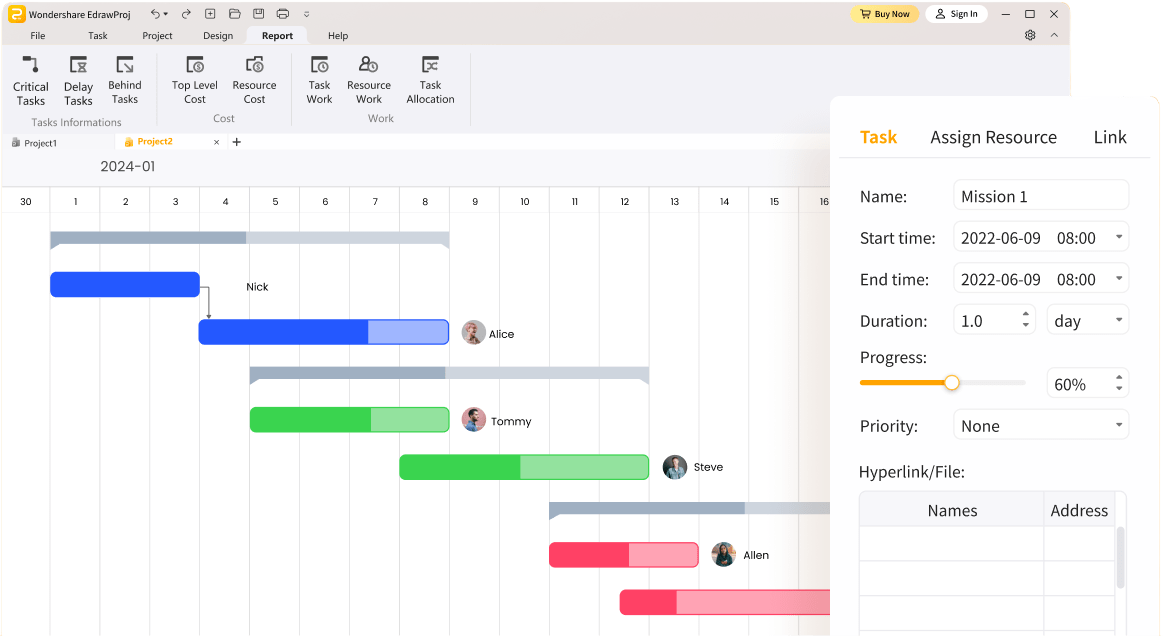
Task: Open the Task ribbon tab
Action: [98, 36]
